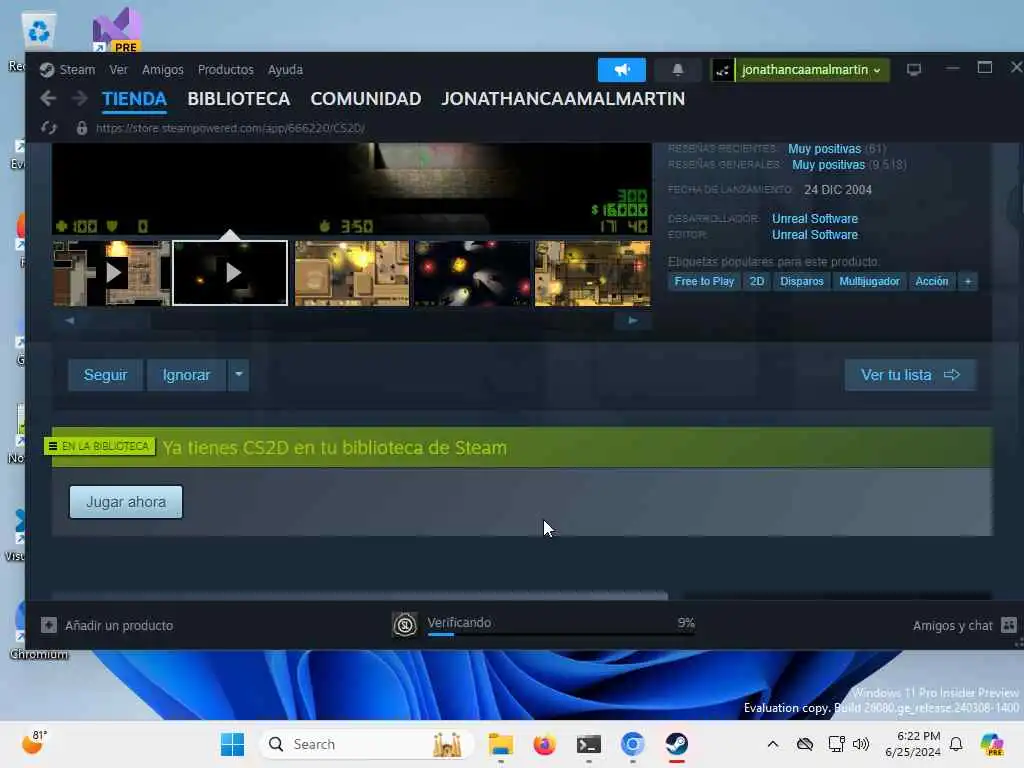
Task: Switch to the BIBLIOTECA tab
Action: click(238, 99)
